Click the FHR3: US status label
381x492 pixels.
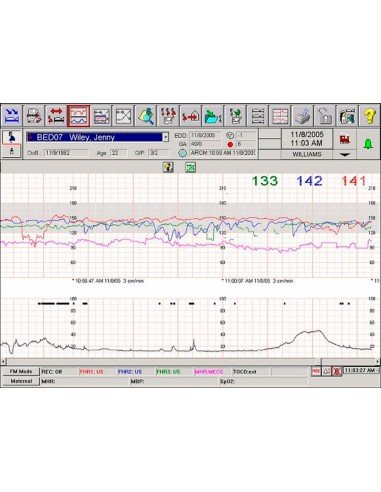point(168,372)
